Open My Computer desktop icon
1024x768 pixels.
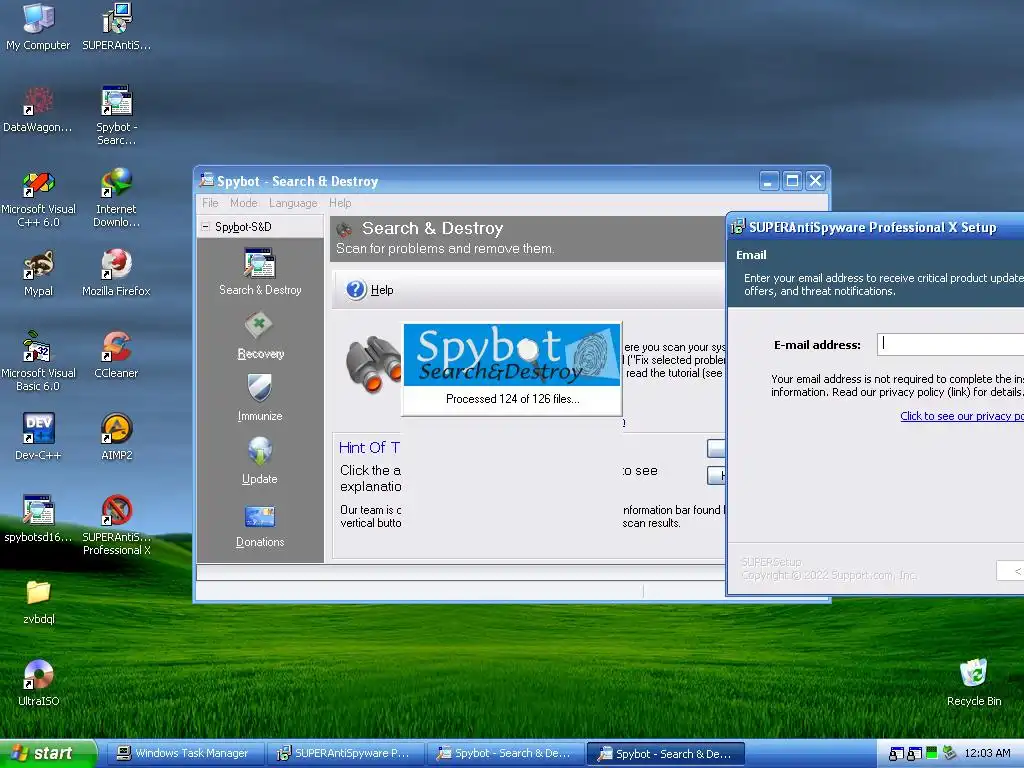click(x=38, y=27)
